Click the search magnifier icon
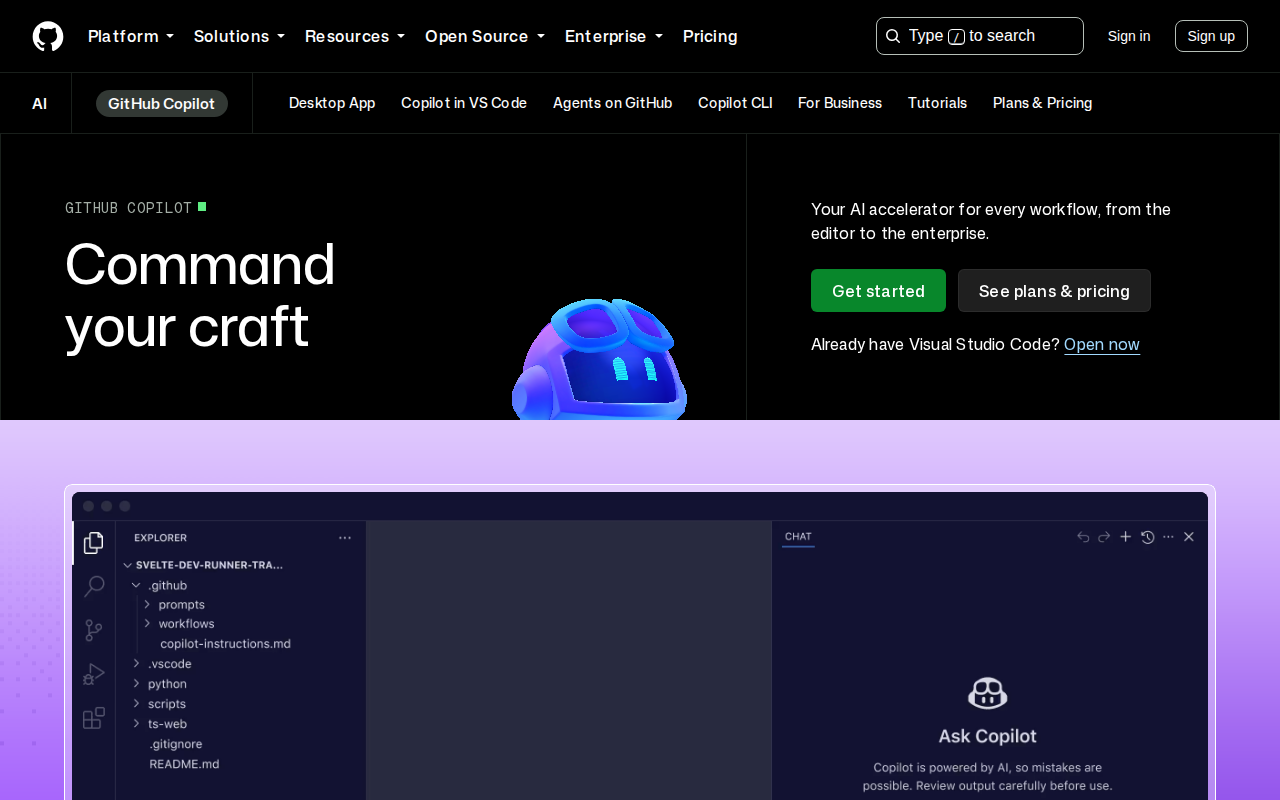 (893, 36)
